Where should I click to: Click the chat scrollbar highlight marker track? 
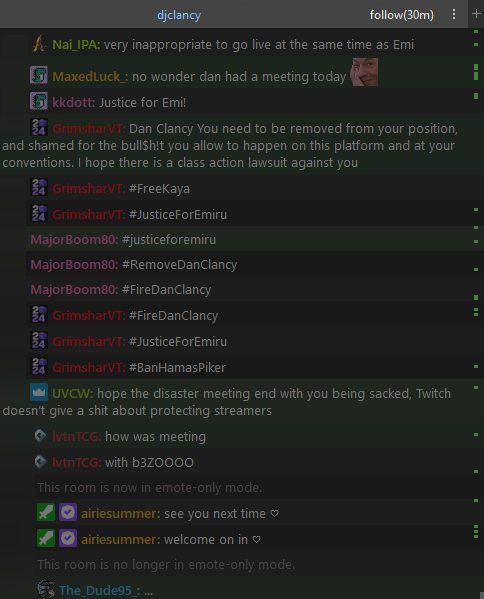476,313
